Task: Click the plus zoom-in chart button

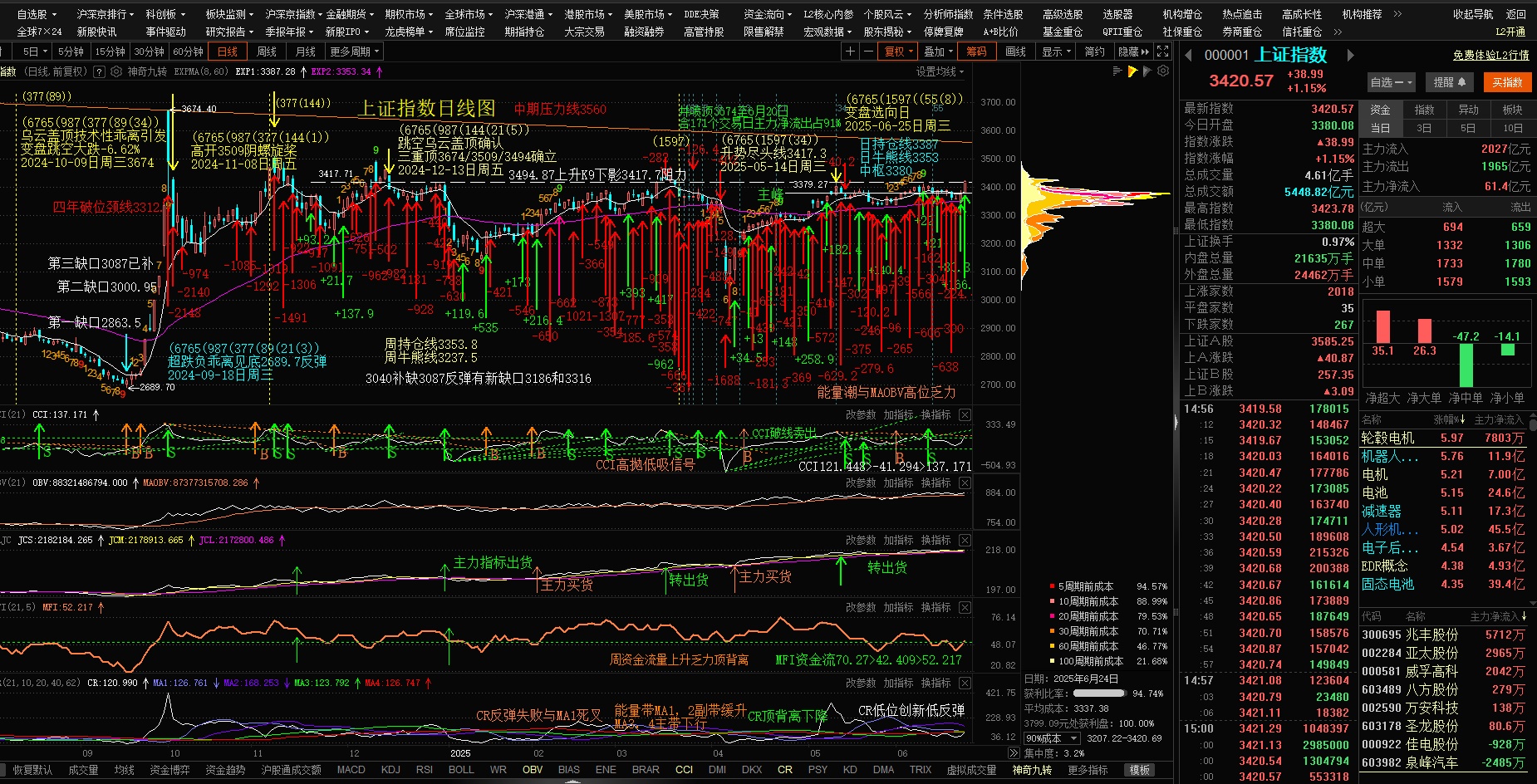Action: coord(849,51)
